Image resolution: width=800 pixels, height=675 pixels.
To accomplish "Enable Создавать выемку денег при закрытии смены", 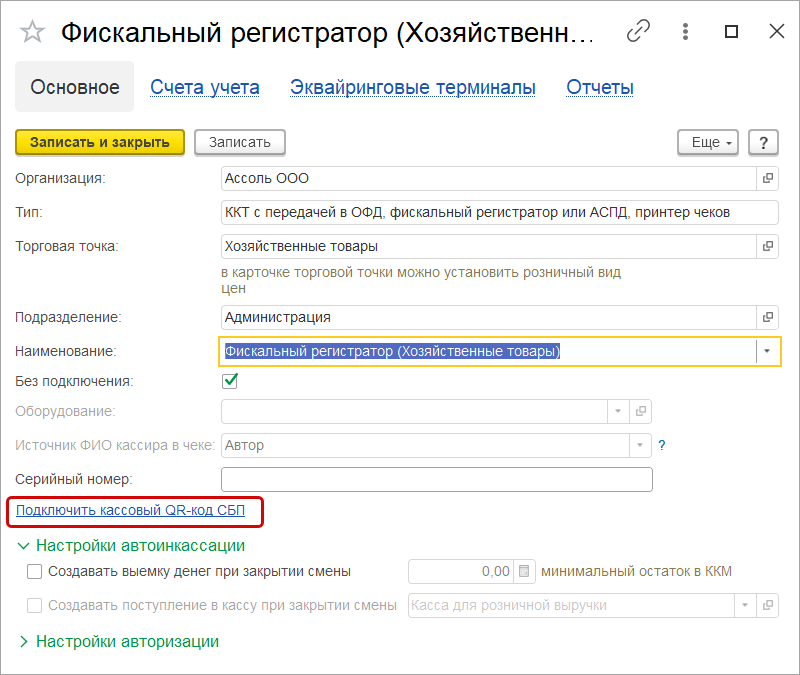I will (x=34, y=571).
